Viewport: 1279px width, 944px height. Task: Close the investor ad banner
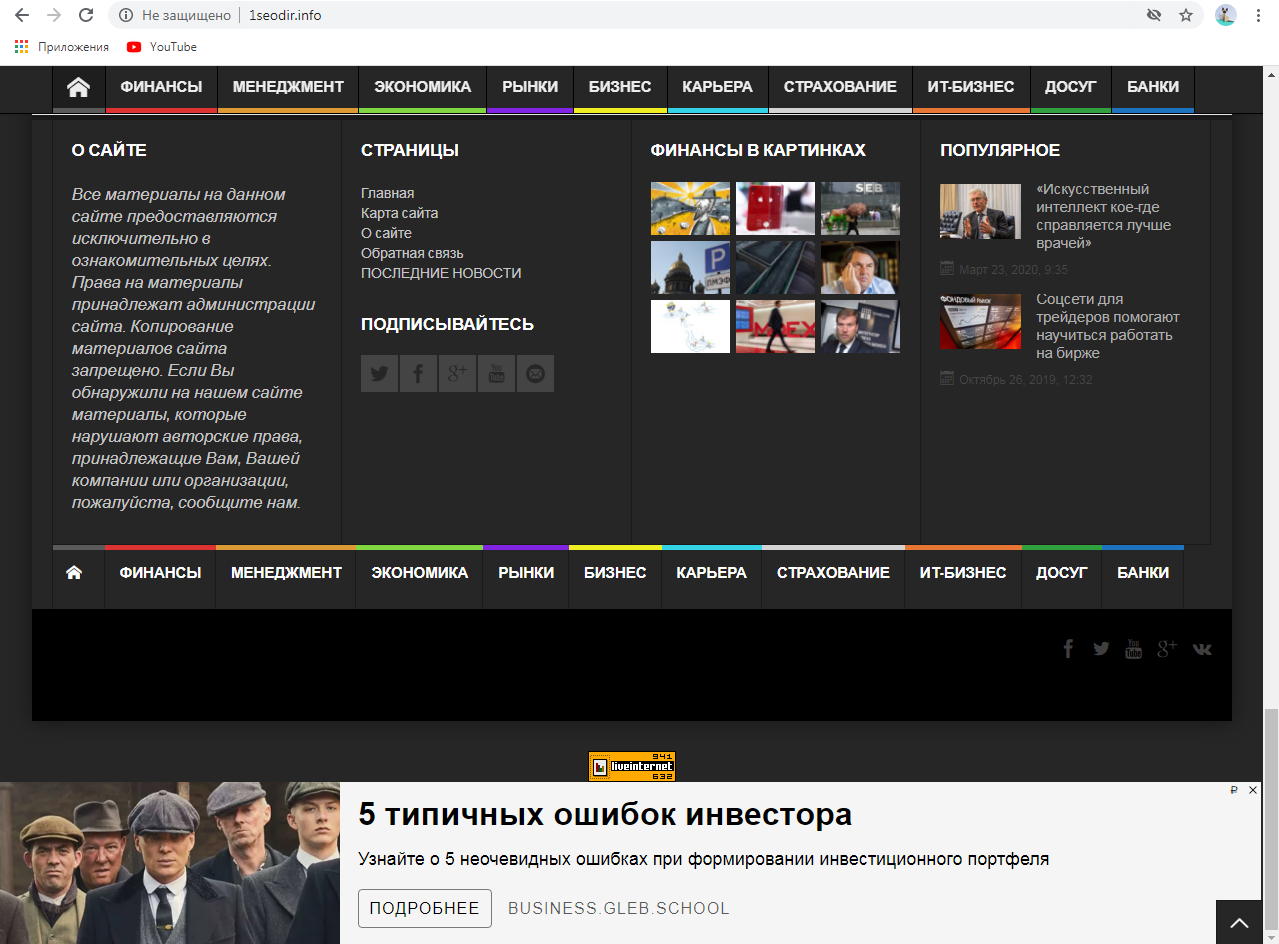pyautogui.click(x=1253, y=790)
